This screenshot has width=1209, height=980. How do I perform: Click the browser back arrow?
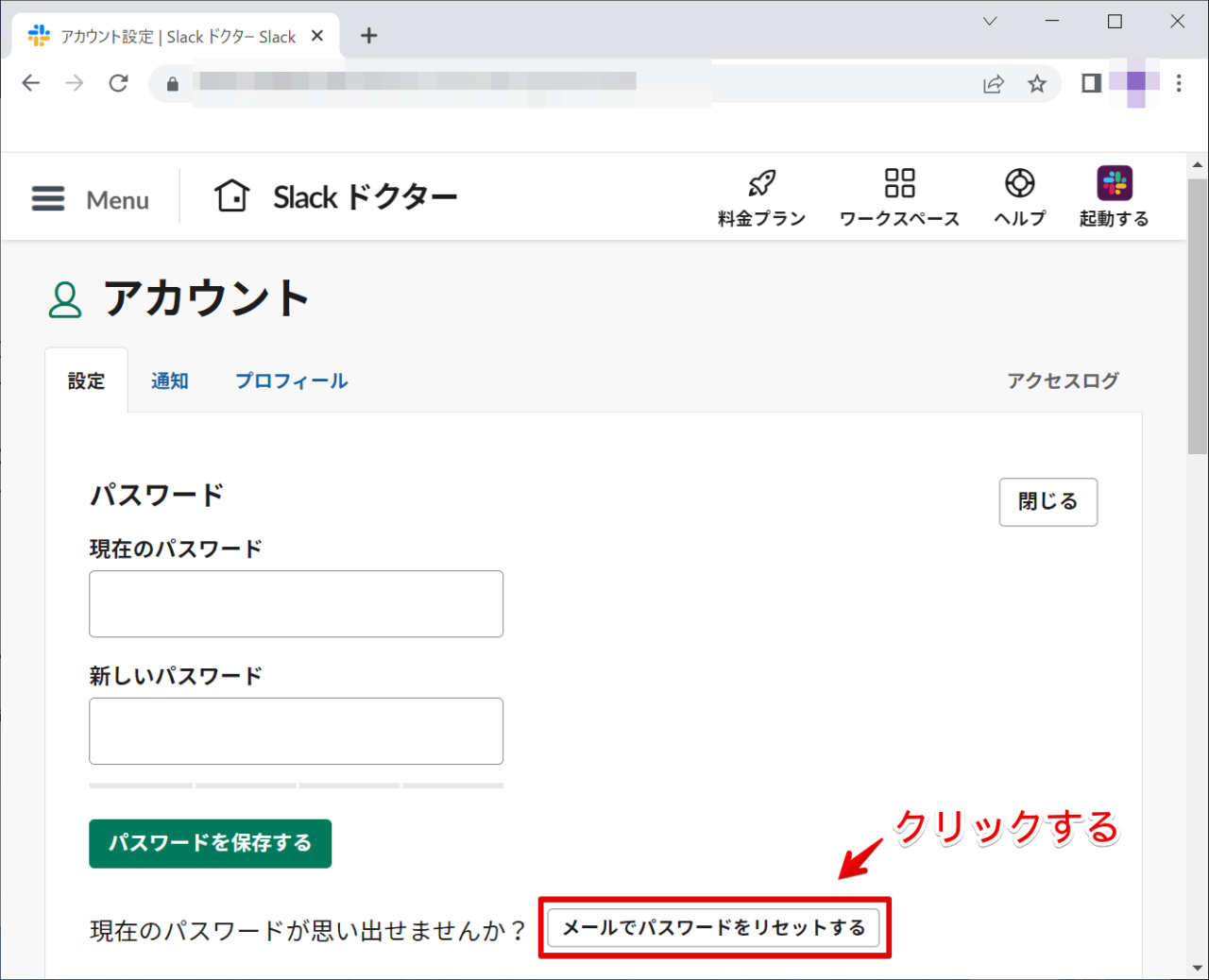[31, 83]
